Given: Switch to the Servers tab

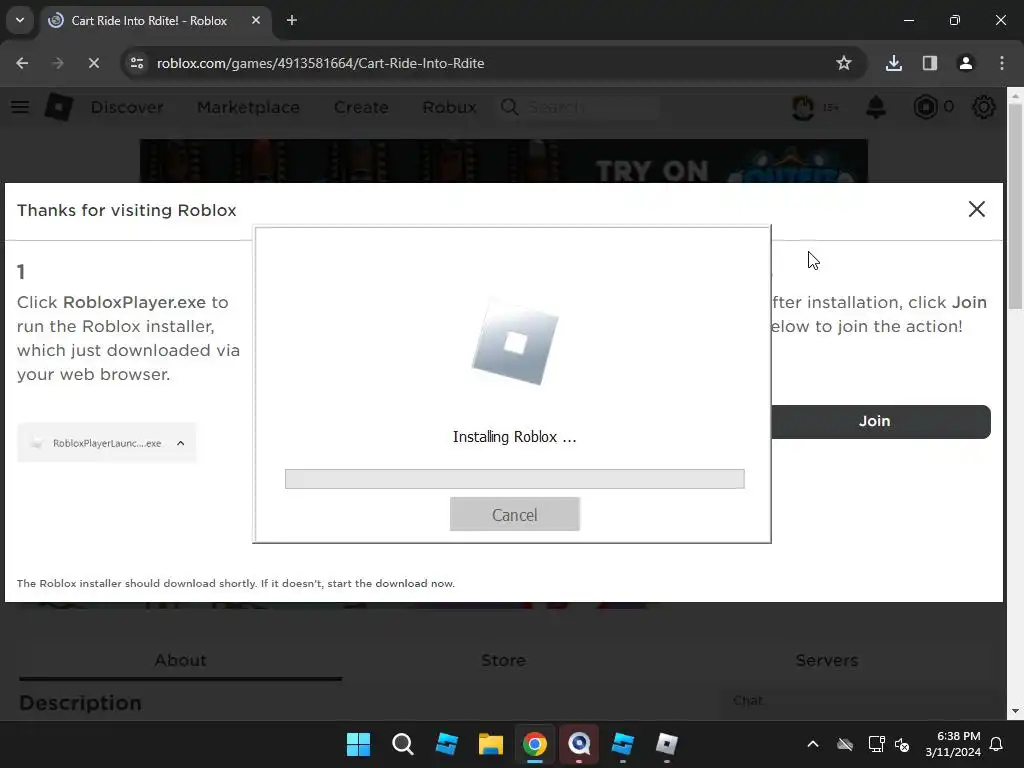Looking at the screenshot, I should [x=826, y=660].
